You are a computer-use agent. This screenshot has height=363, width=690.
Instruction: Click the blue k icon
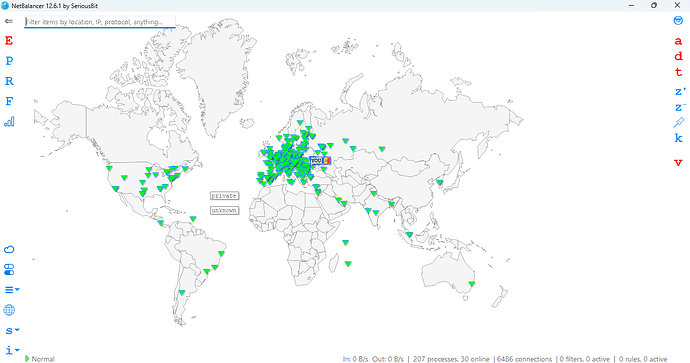click(678, 138)
